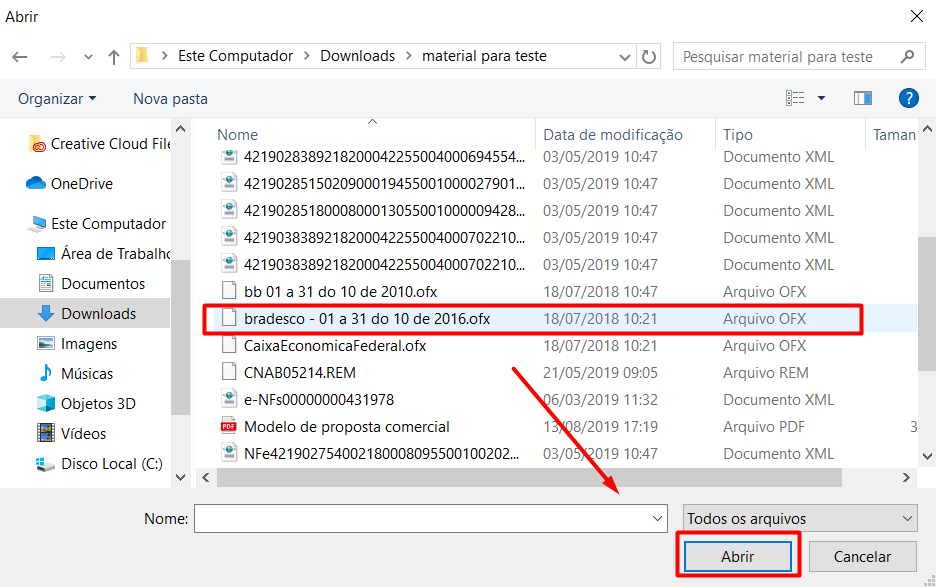Open the help question mark icon
The image size is (936, 587).
point(908,98)
